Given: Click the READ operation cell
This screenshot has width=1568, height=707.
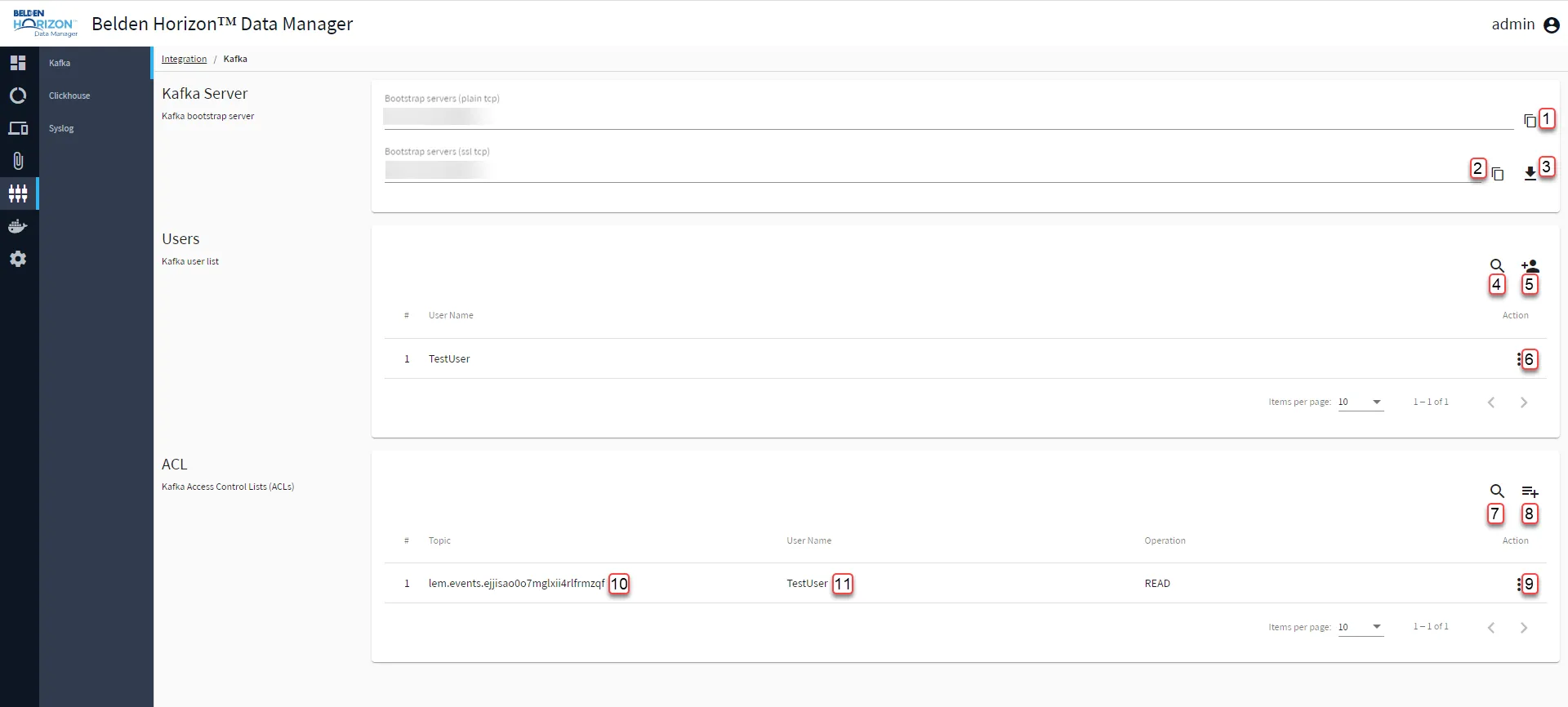Looking at the screenshot, I should pyautogui.click(x=1157, y=584).
